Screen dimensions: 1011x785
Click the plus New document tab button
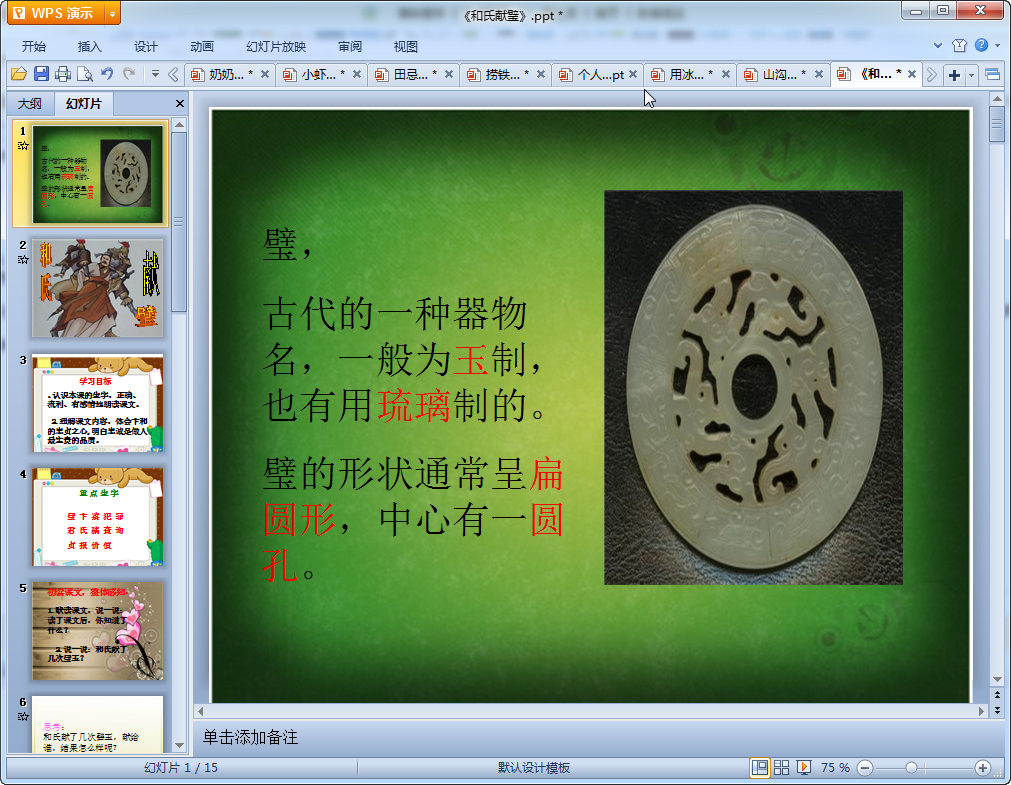[x=954, y=75]
